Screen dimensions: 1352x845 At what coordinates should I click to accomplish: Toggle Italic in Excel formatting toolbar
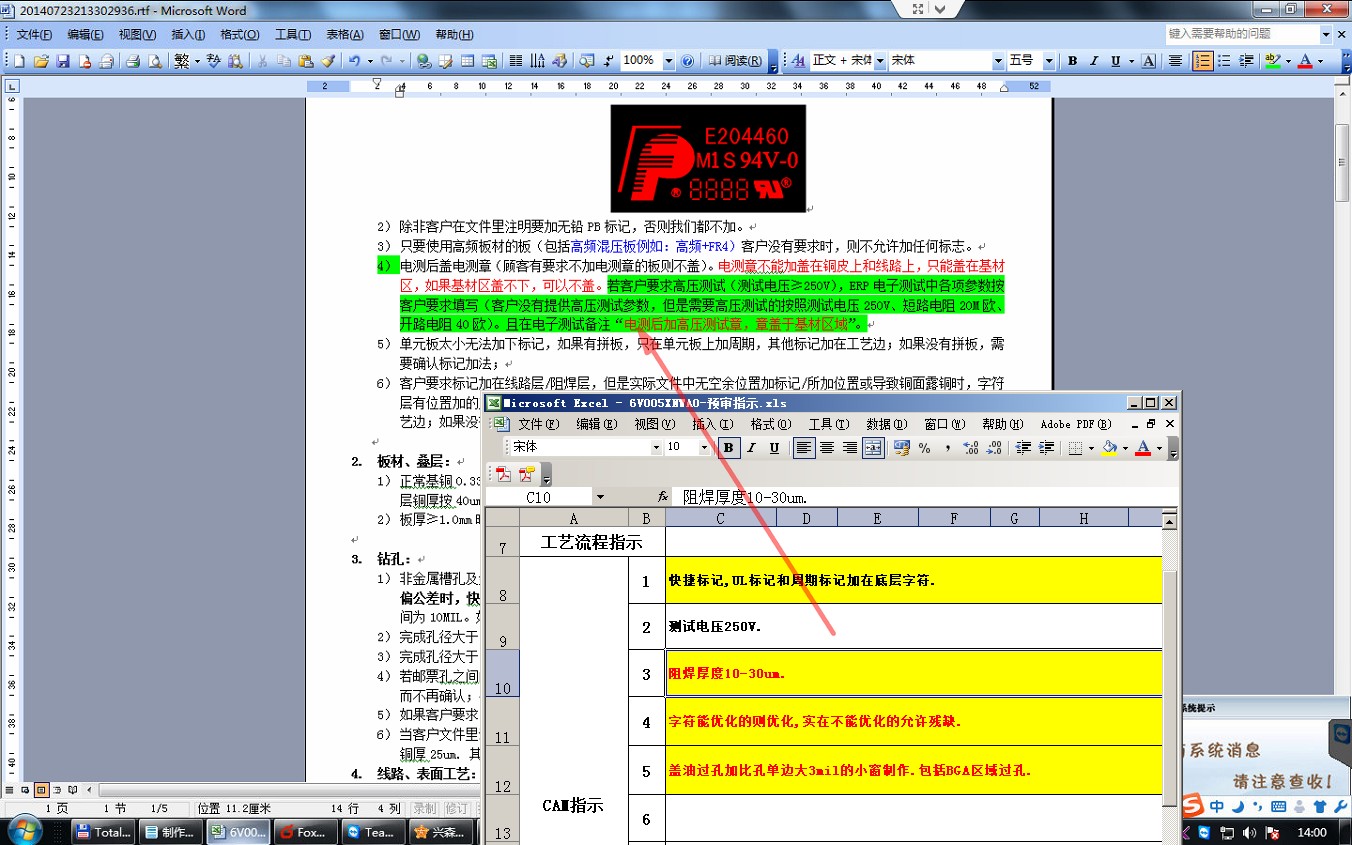tap(752, 448)
